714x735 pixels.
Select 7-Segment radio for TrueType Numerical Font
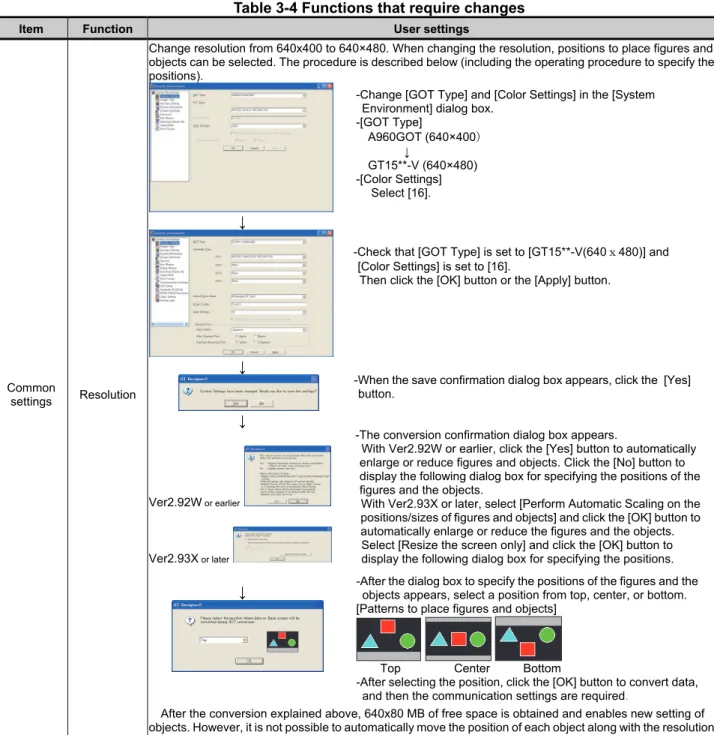click(x=255, y=342)
